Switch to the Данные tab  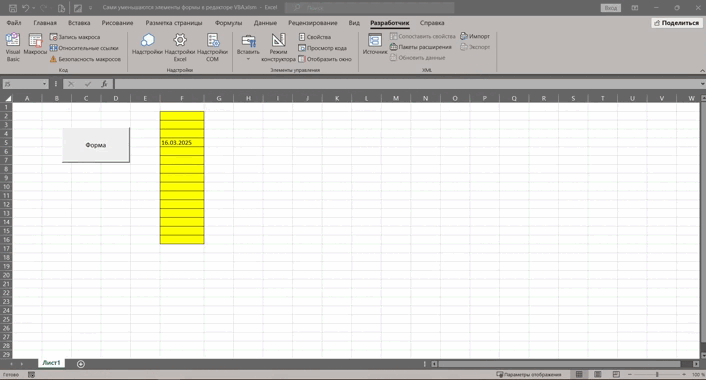(265, 23)
